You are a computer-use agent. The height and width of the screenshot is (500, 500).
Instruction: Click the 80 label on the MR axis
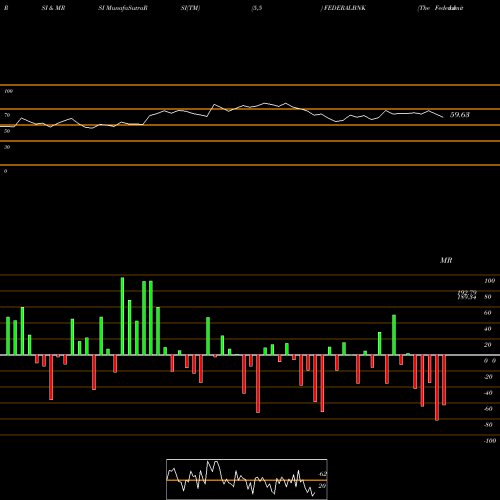click(488, 297)
